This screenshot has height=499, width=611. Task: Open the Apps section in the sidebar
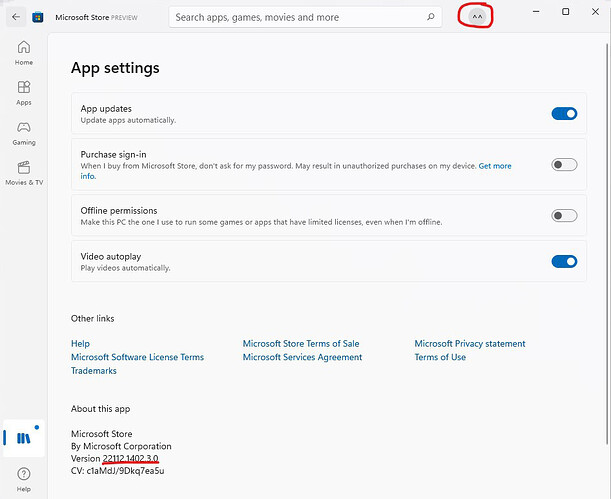(x=24, y=93)
